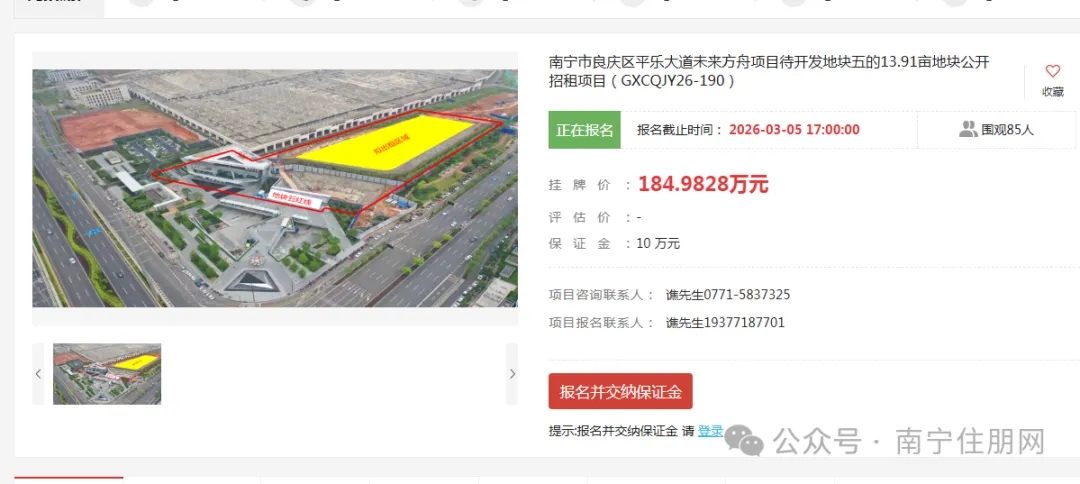
Task: Click signup contact number 19377187701
Action: click(x=743, y=322)
